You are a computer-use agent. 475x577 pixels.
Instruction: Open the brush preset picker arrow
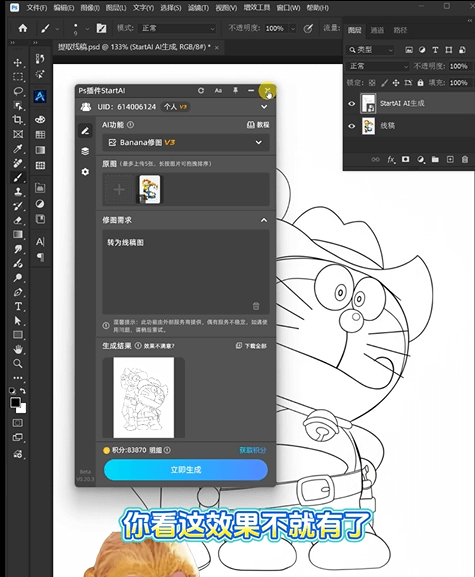tap(87, 28)
